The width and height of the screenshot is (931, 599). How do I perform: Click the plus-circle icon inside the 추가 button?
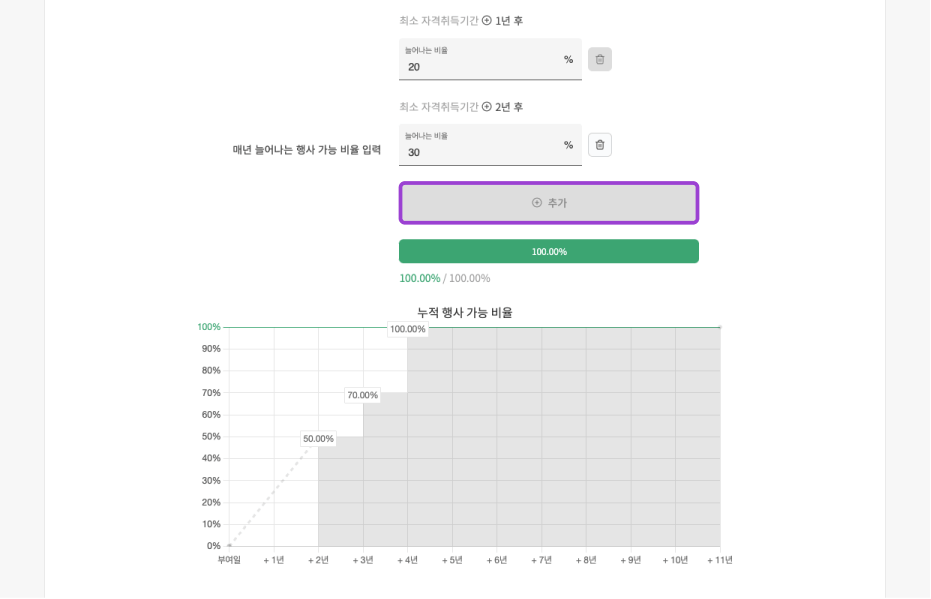pos(535,203)
